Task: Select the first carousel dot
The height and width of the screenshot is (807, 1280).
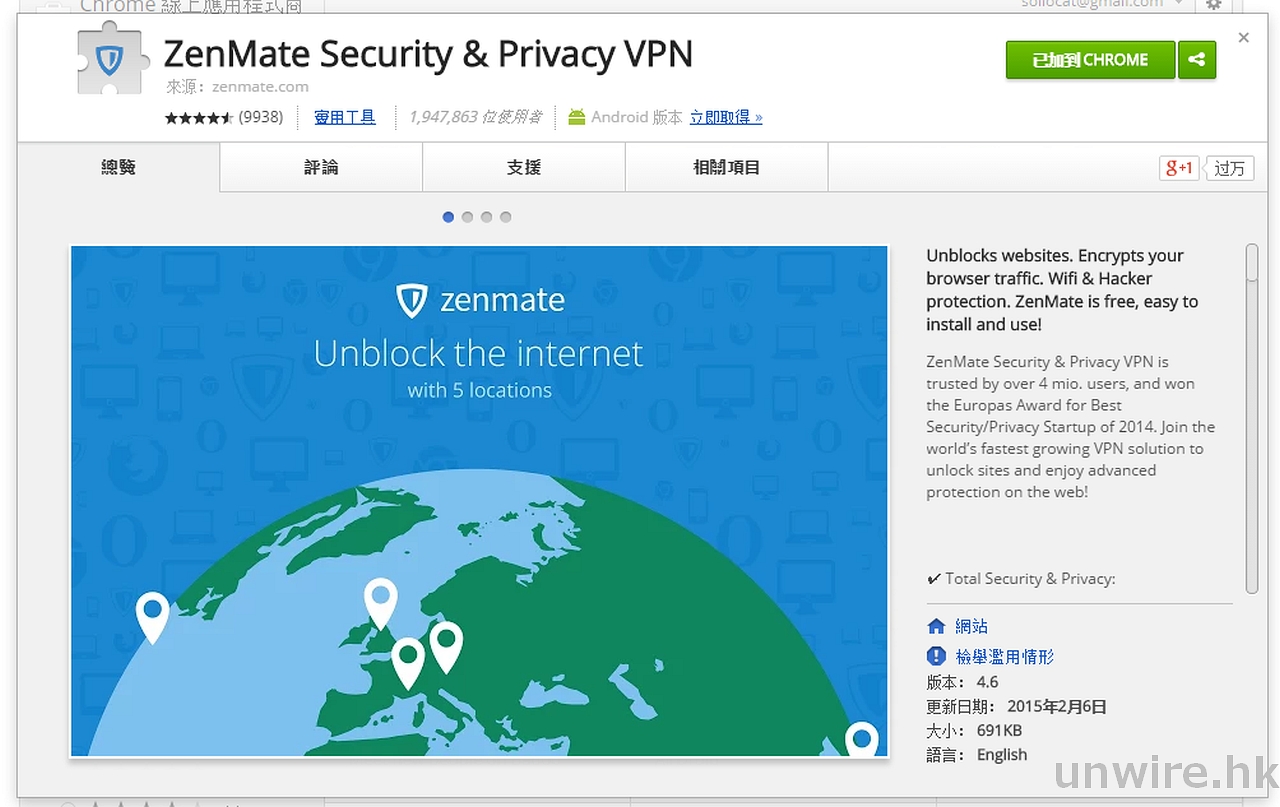Action: coord(448,217)
